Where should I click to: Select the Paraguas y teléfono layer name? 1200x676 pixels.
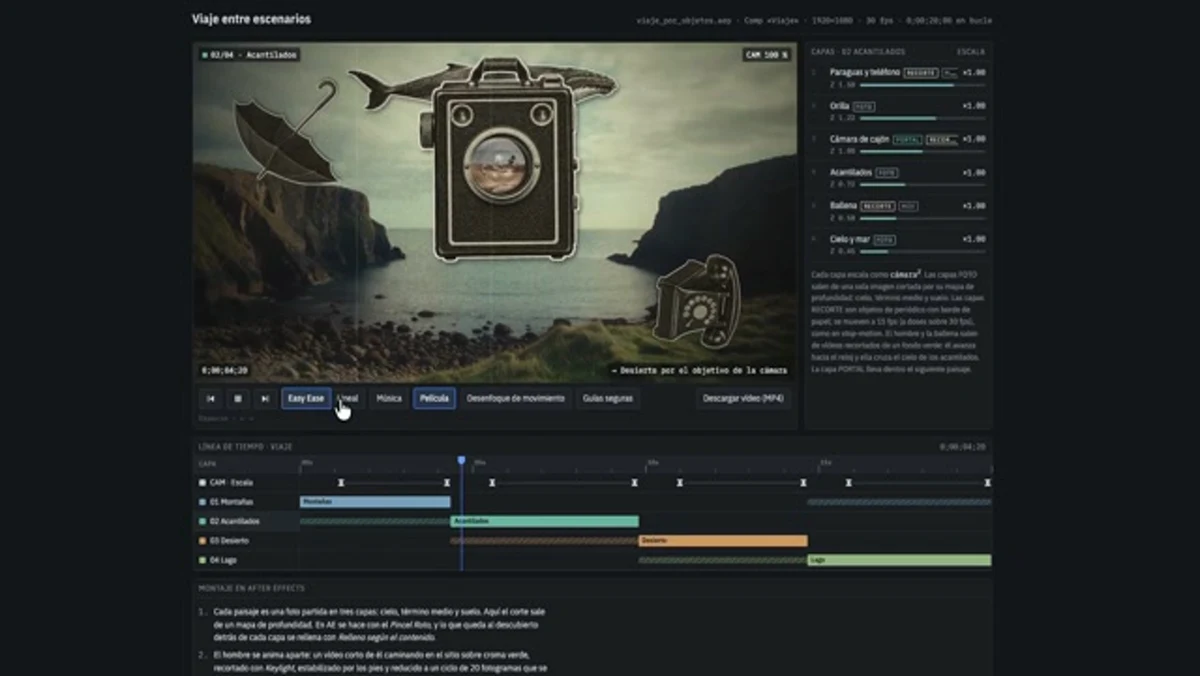865,72
